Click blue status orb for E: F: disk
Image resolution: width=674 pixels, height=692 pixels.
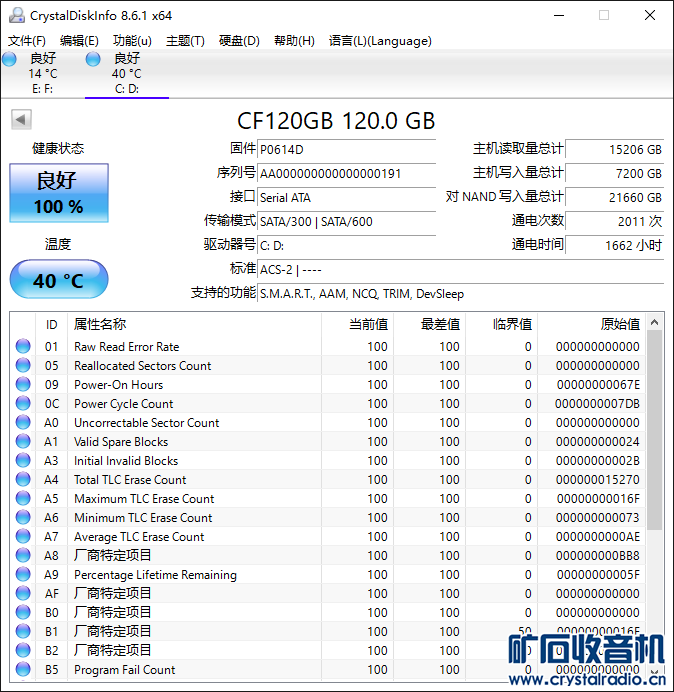tap(9, 59)
